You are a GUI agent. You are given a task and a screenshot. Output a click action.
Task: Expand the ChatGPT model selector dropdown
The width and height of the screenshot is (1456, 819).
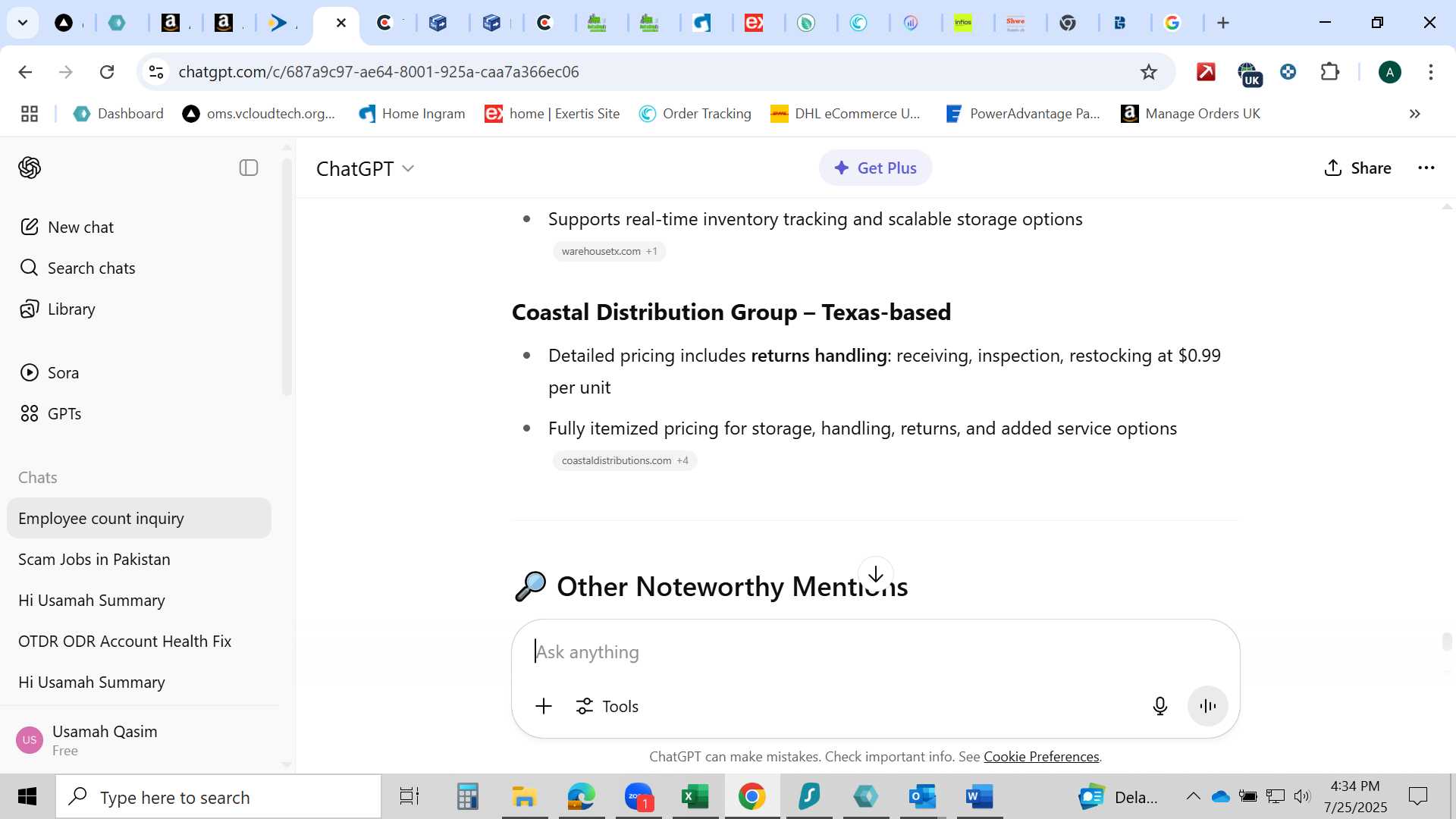pyautogui.click(x=366, y=168)
